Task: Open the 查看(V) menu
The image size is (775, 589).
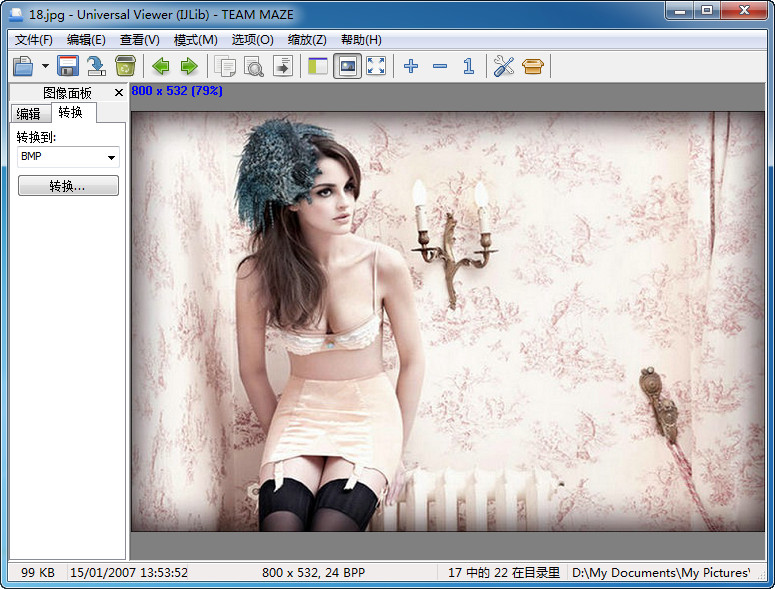Action: tap(140, 40)
